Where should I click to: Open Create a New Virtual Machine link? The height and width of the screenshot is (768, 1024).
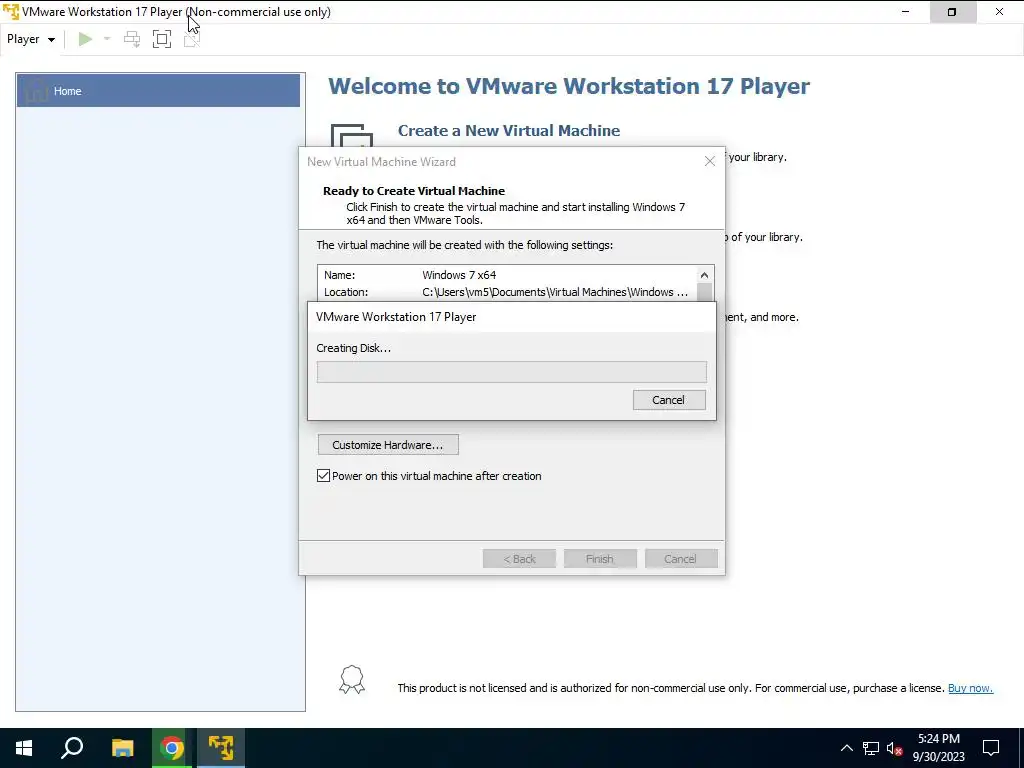click(509, 131)
